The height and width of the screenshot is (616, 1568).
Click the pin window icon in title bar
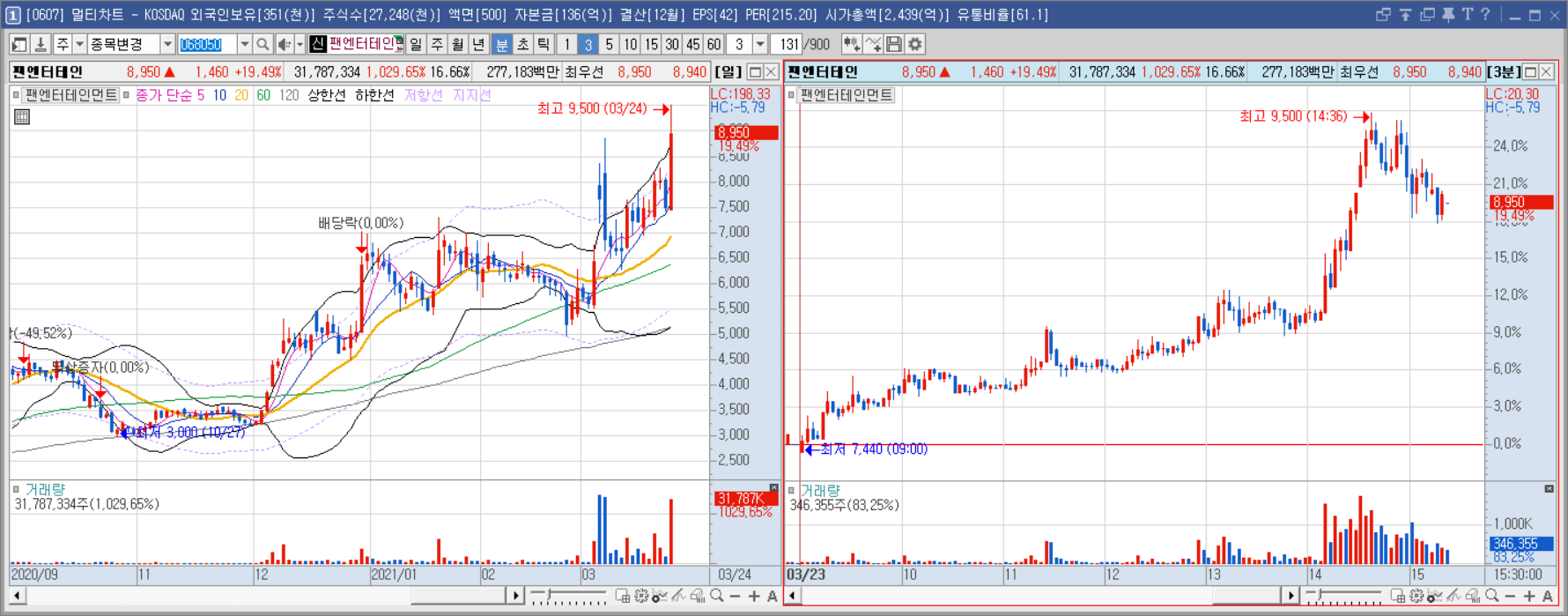[1448, 15]
